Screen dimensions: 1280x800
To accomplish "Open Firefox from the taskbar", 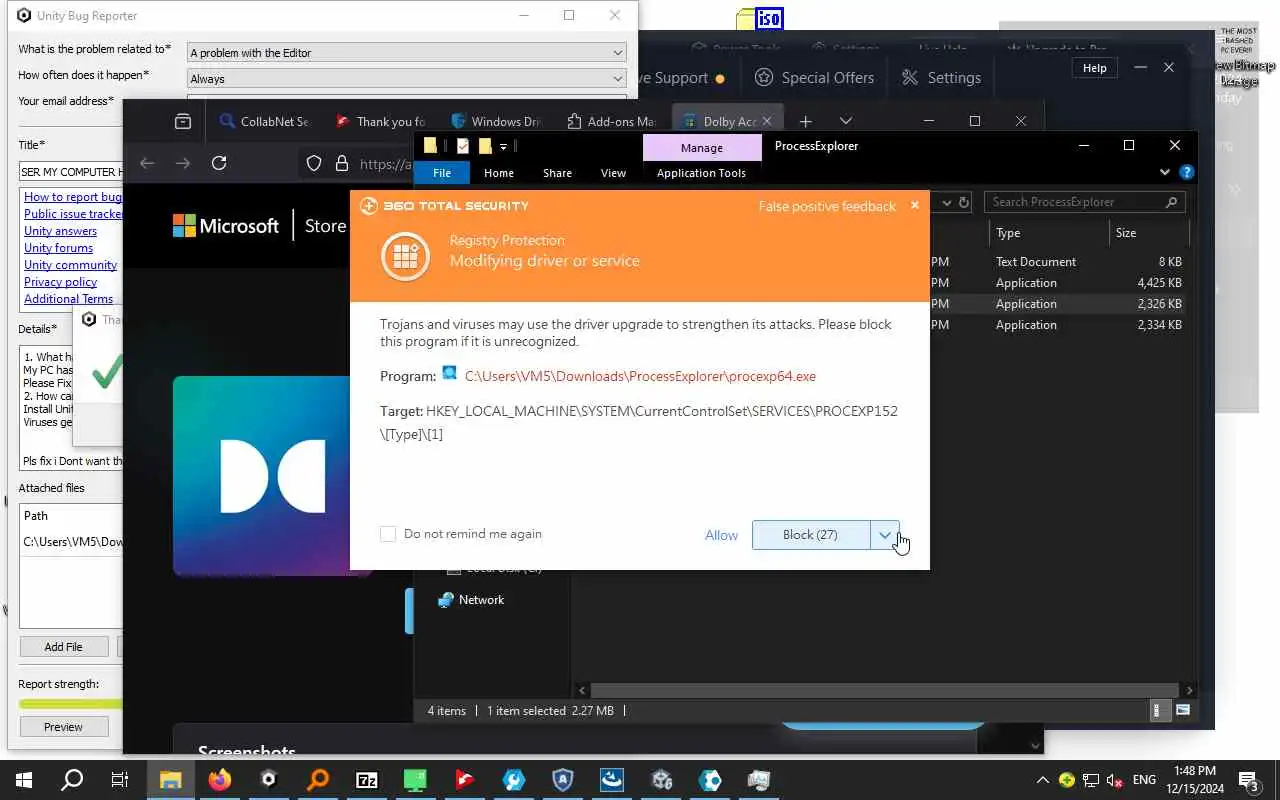I will click(219, 780).
